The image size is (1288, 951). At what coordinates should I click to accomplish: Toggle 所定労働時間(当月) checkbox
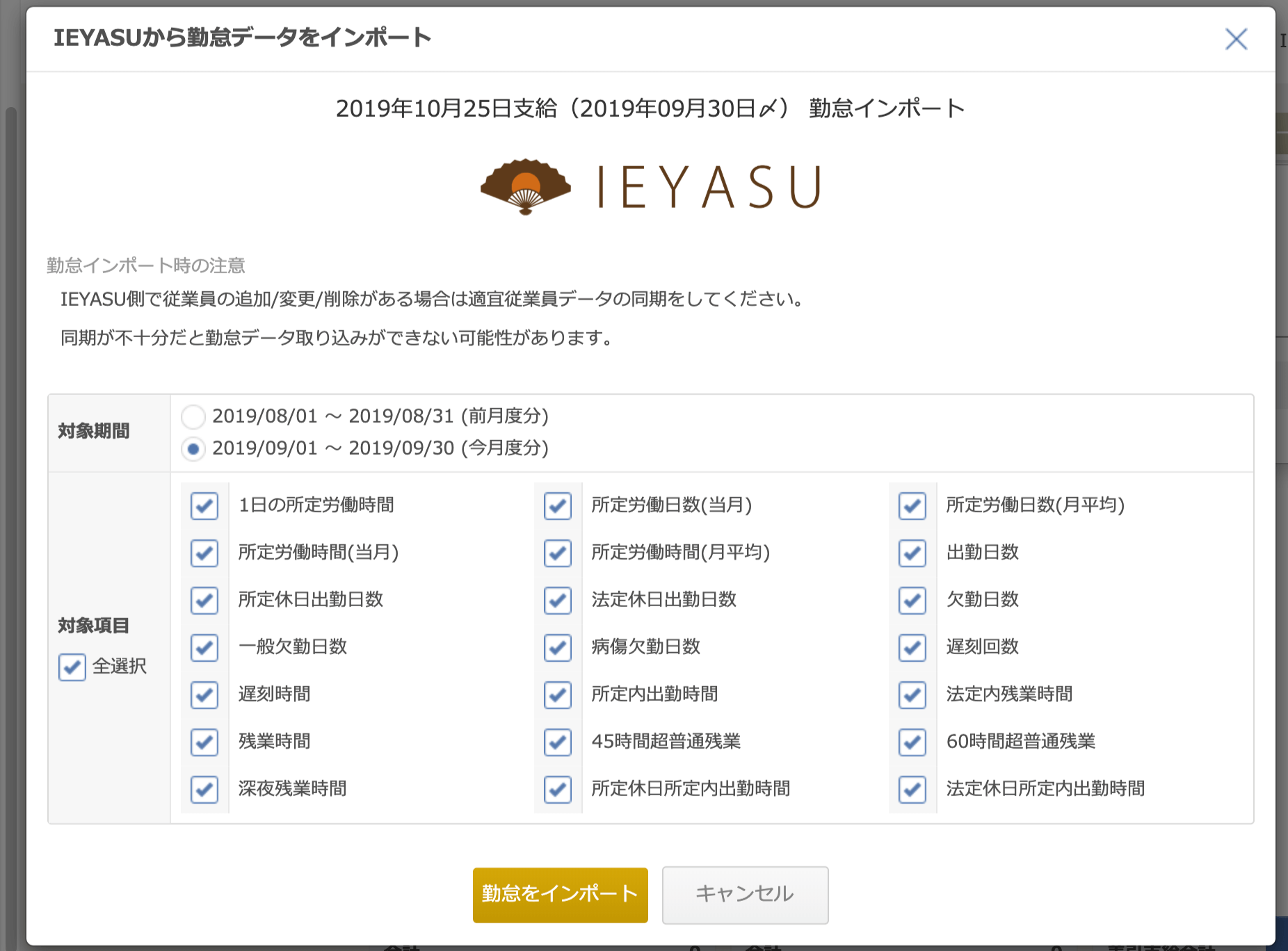pyautogui.click(x=204, y=553)
